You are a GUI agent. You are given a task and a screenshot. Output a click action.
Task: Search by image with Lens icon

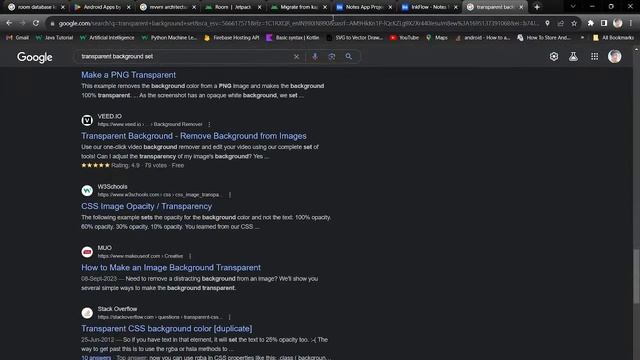coord(332,57)
